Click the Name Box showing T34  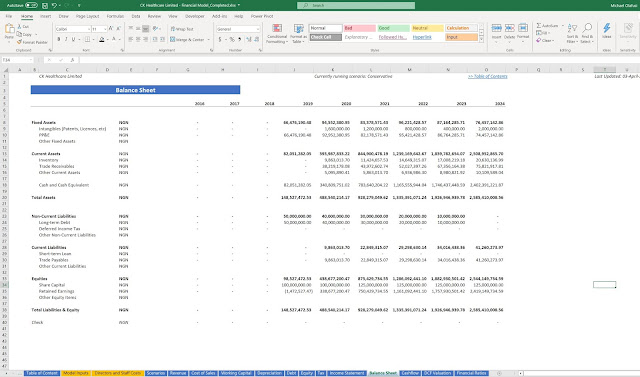click(x=17, y=60)
